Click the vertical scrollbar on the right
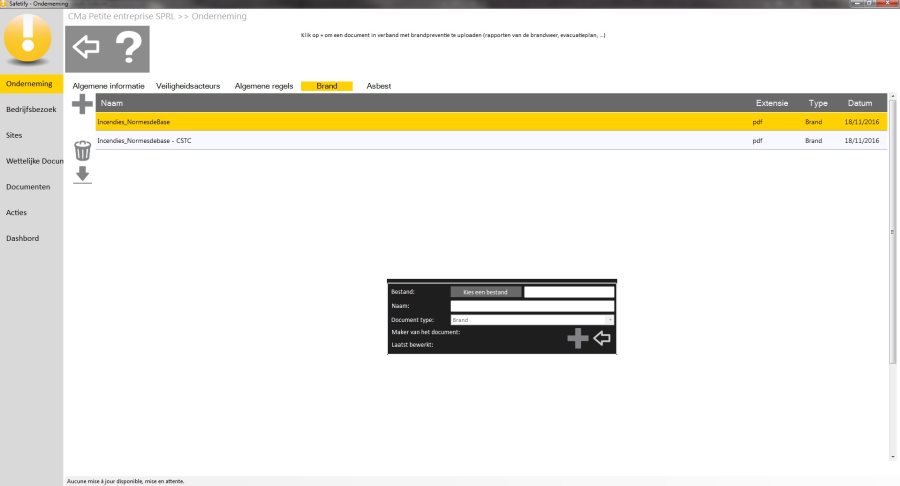 tap(892, 232)
